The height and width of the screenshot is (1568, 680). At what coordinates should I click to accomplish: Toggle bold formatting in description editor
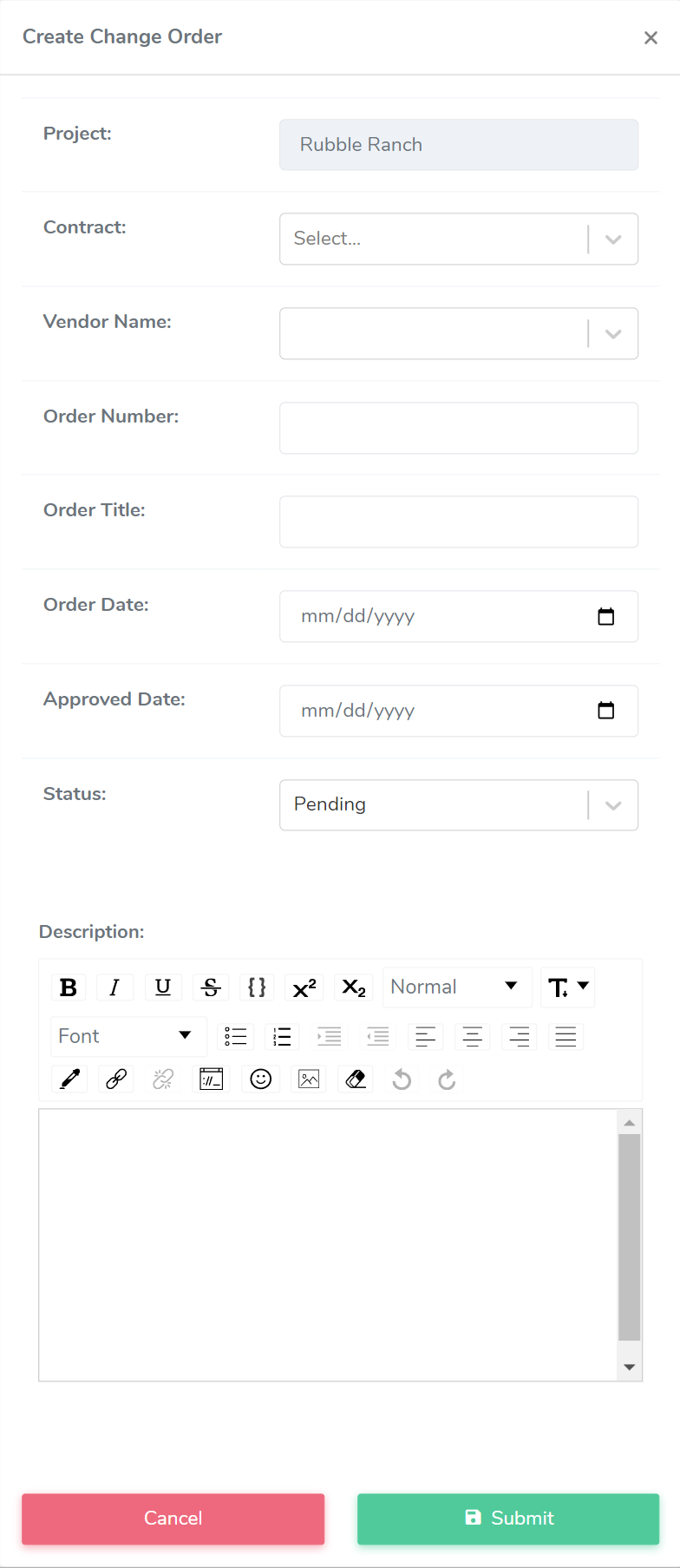coord(69,987)
